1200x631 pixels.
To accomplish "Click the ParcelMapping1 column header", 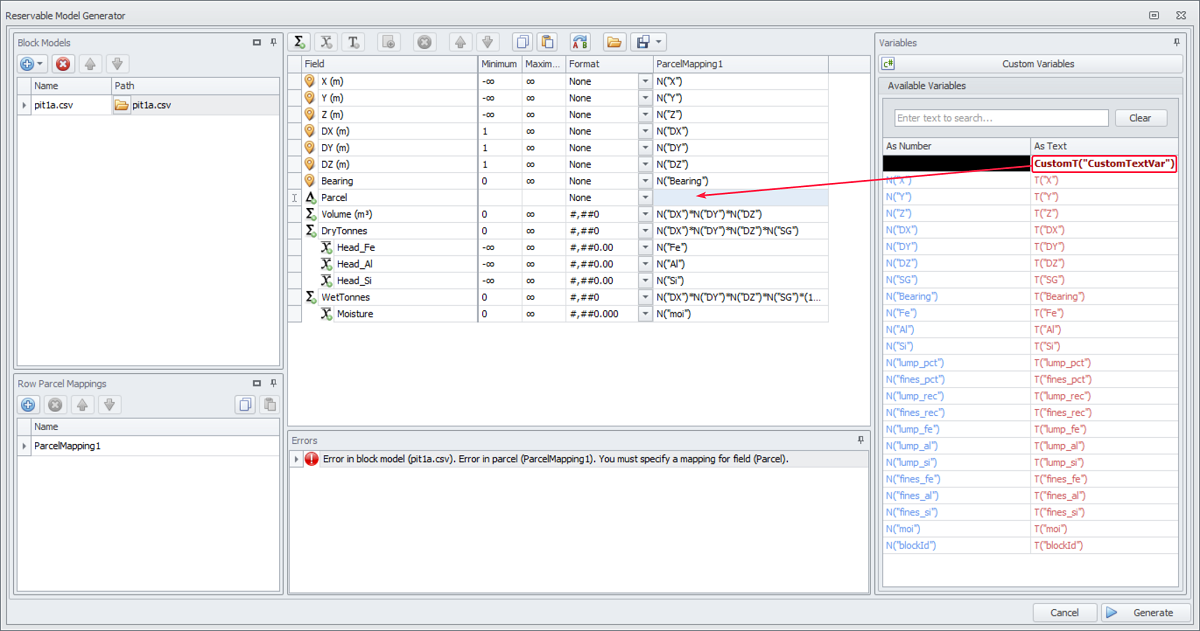I will [740, 64].
